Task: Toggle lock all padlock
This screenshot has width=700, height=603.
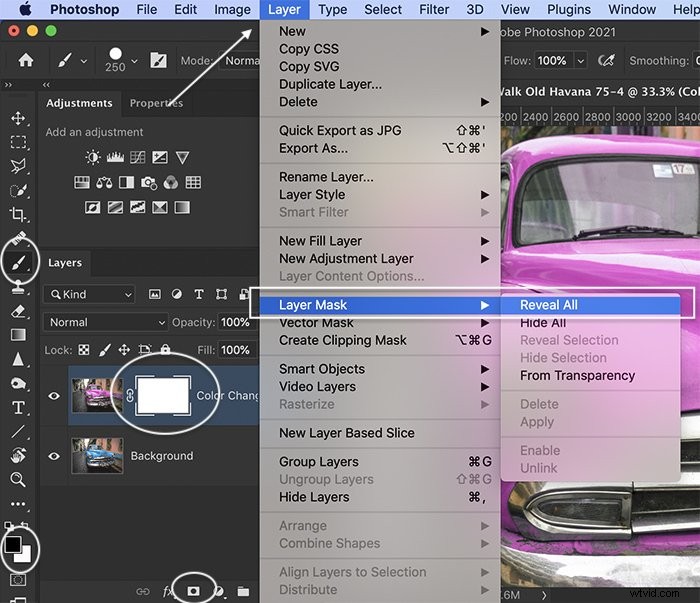Action: coord(166,349)
